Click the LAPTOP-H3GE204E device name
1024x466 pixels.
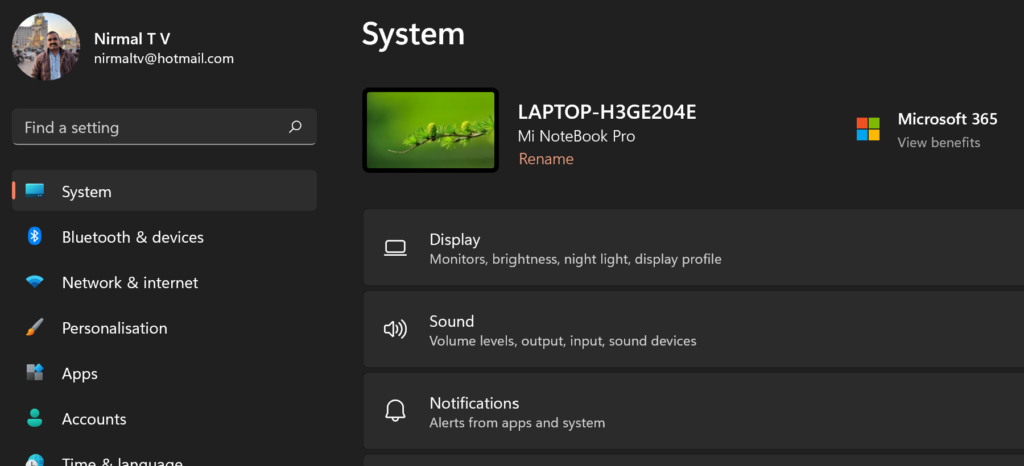tap(607, 112)
